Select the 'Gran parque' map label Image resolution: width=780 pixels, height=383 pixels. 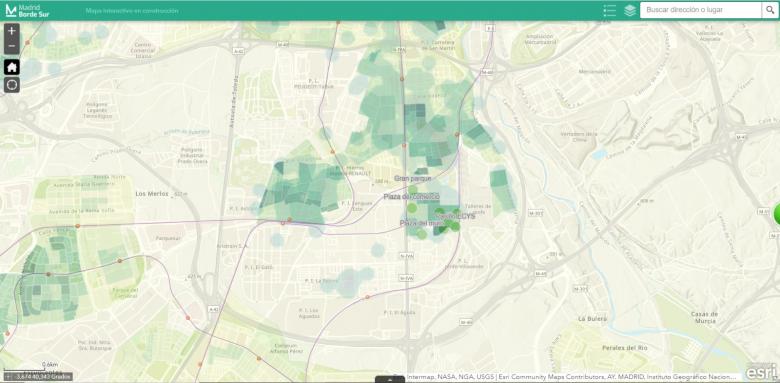point(413,178)
